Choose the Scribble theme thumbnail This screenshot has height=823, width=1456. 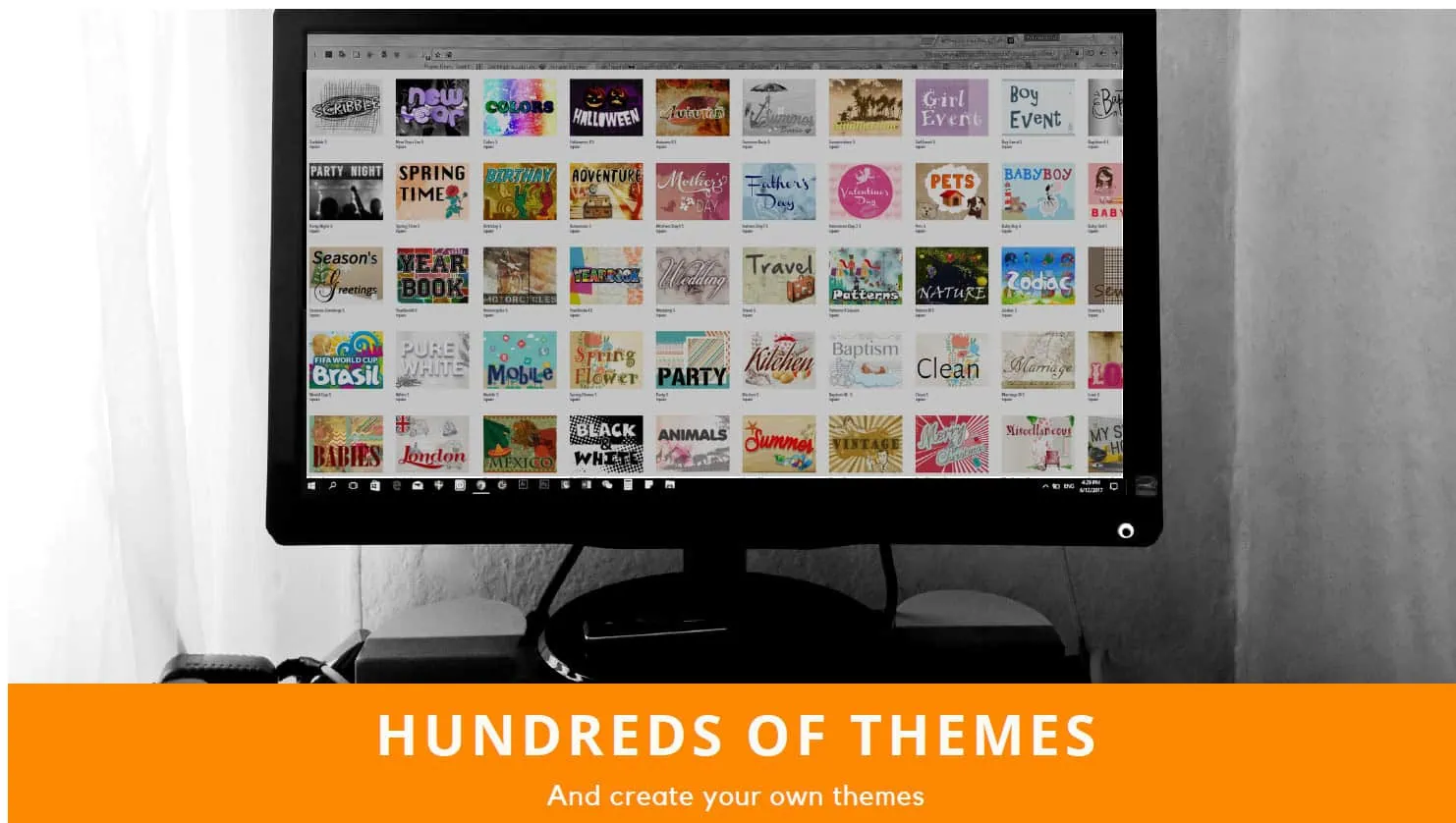pyautogui.click(x=346, y=108)
